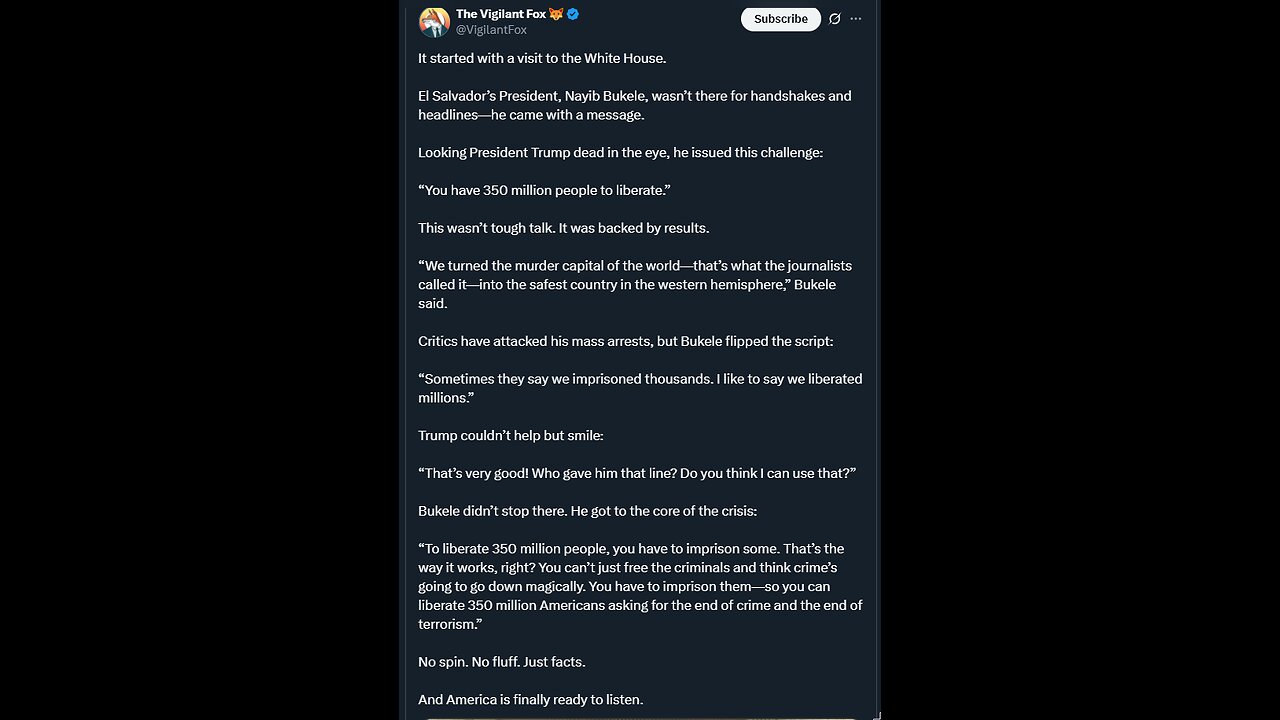Subscribe to The Vigilant Fox

[781, 19]
